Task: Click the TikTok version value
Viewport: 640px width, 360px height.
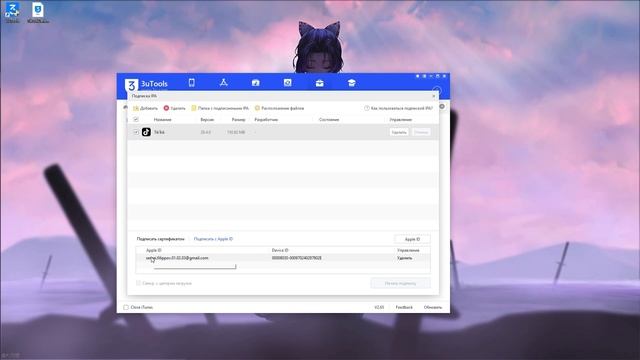Action: 206,132
